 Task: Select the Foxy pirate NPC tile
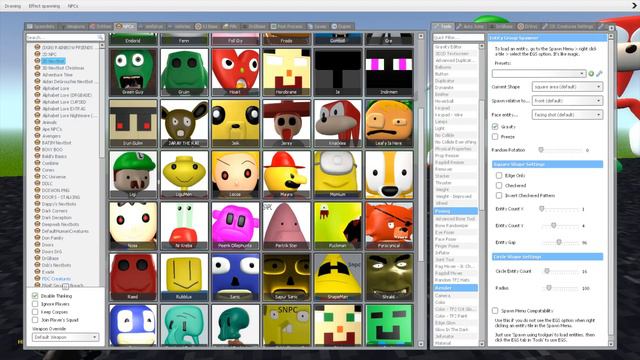[x=389, y=226]
